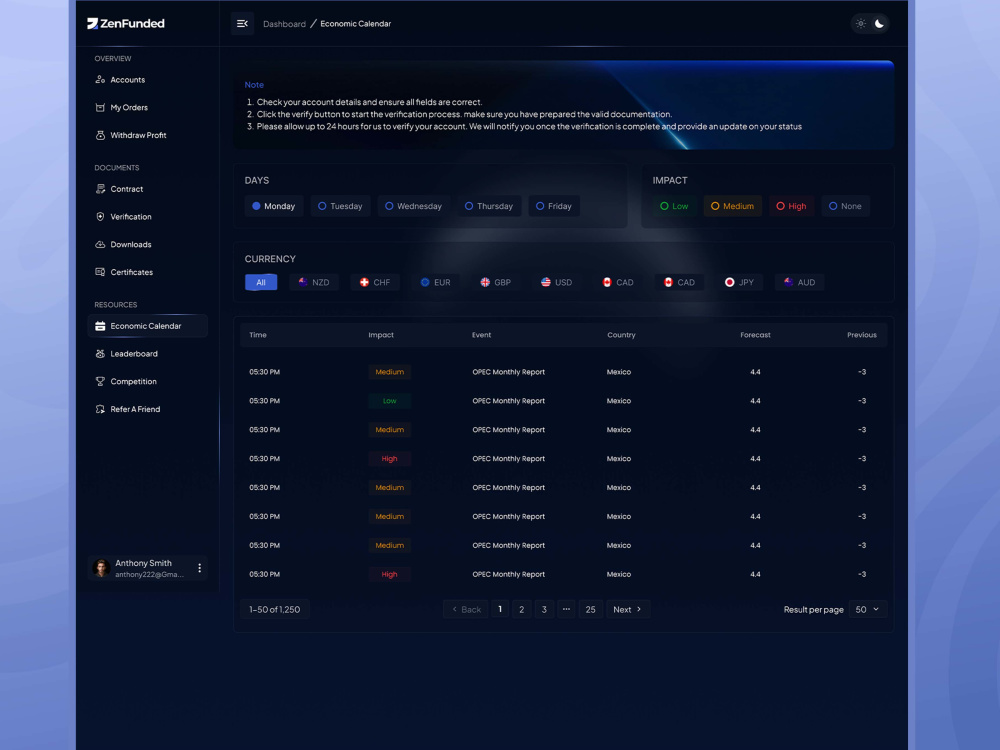
Task: Open Results per page dropdown
Action: (867, 610)
